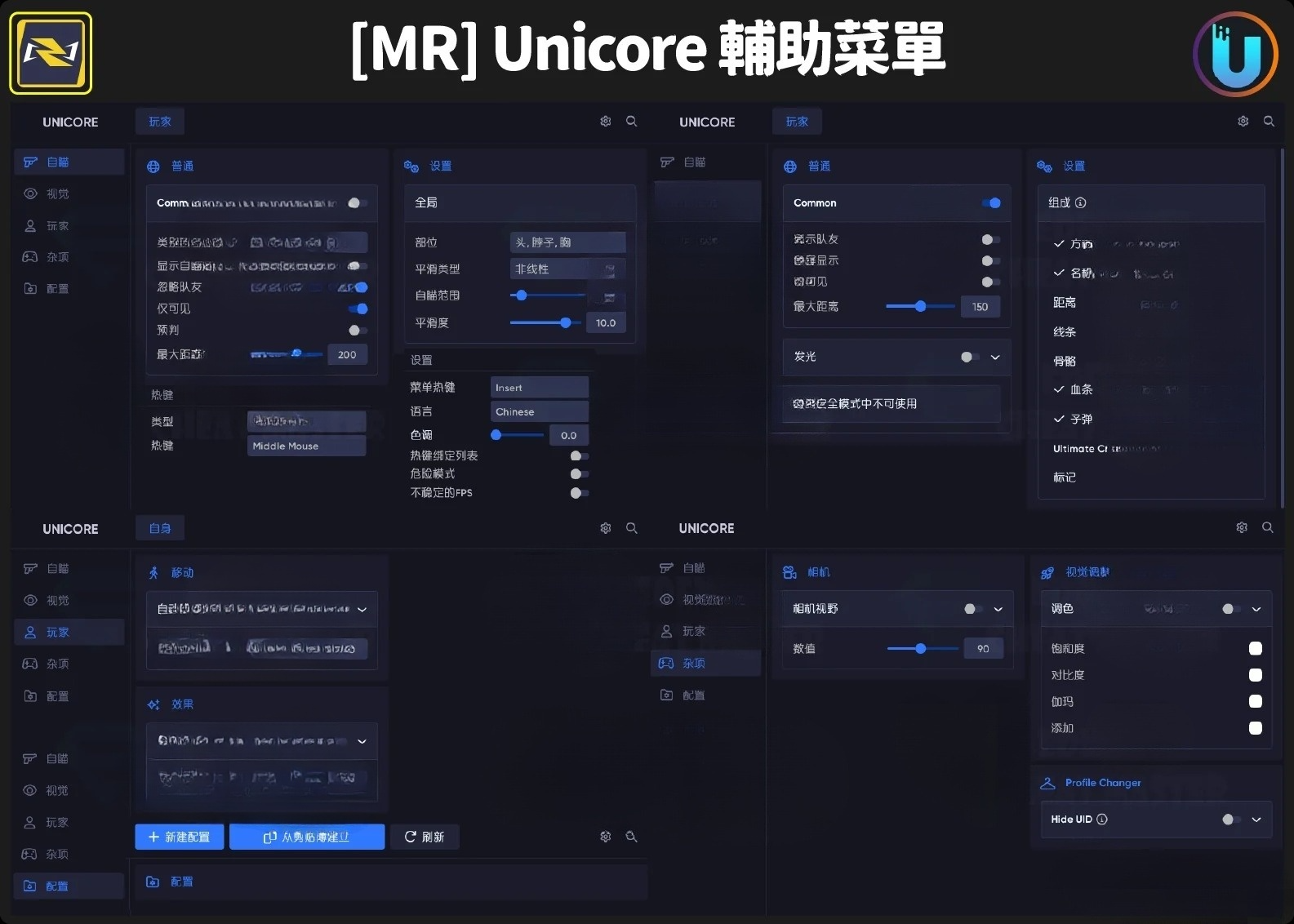Check the 距离 option in 组成 list
The image size is (1294, 924).
pyautogui.click(x=1065, y=303)
